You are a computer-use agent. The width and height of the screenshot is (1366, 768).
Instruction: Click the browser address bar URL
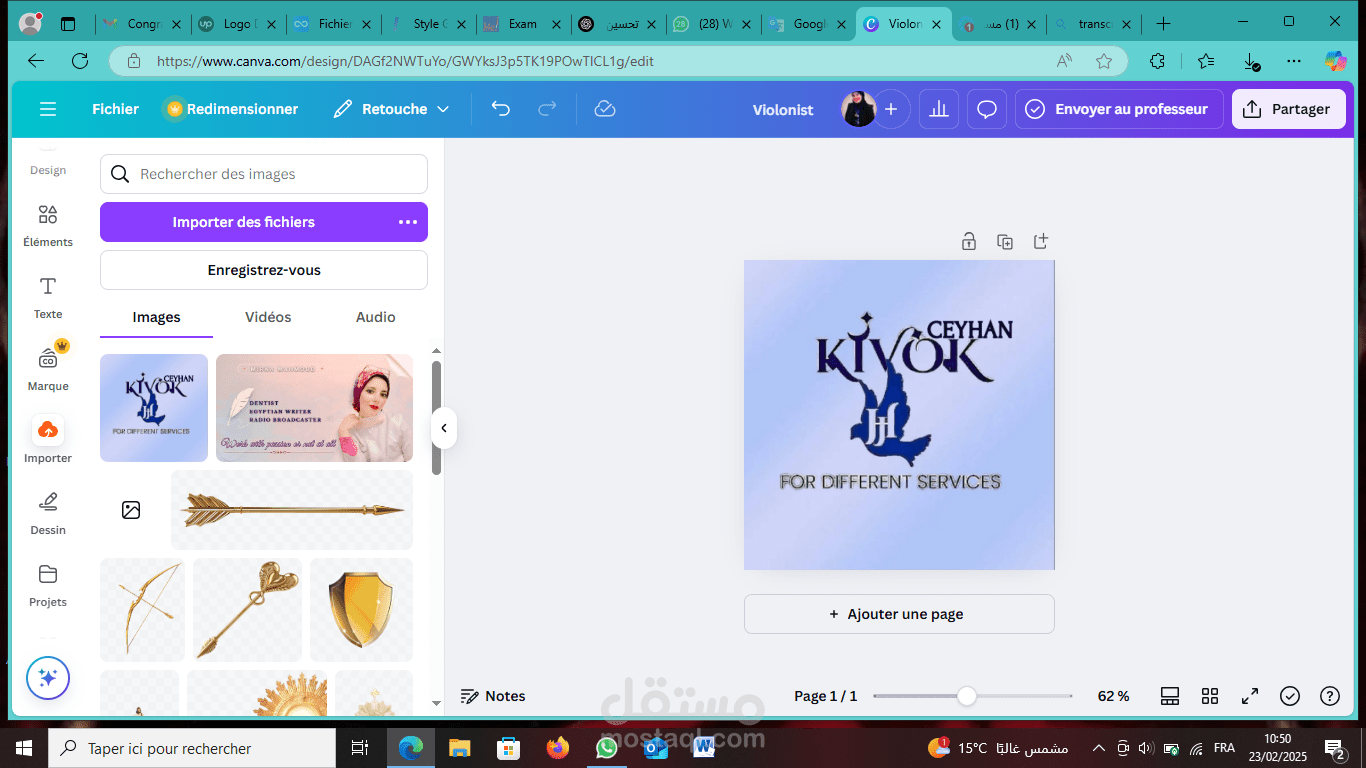click(x=405, y=61)
